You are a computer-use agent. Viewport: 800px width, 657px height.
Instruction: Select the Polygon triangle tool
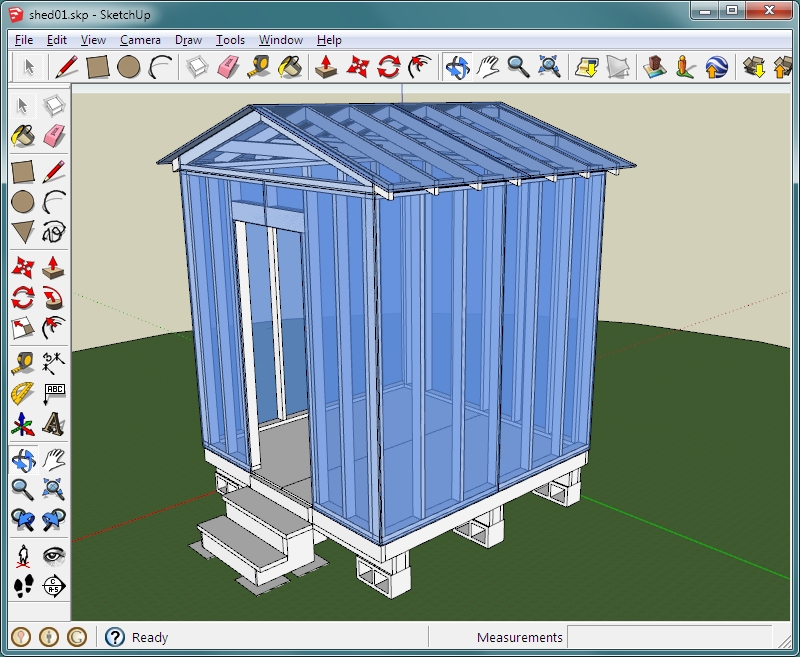[22, 232]
